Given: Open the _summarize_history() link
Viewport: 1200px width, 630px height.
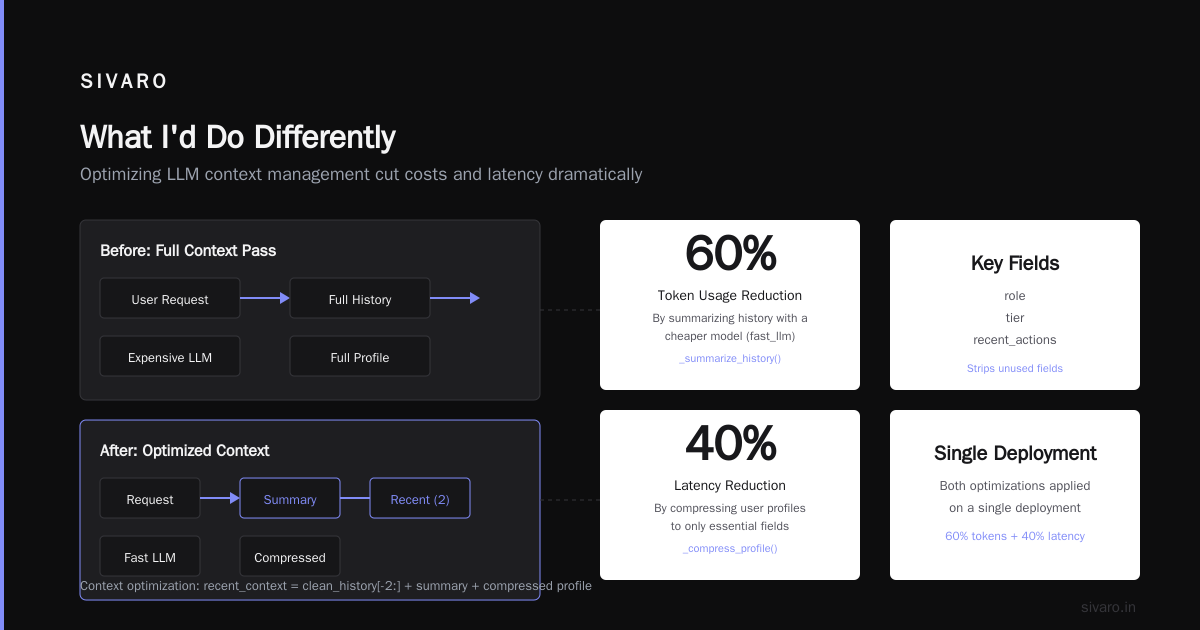Looking at the screenshot, I should (x=730, y=358).
